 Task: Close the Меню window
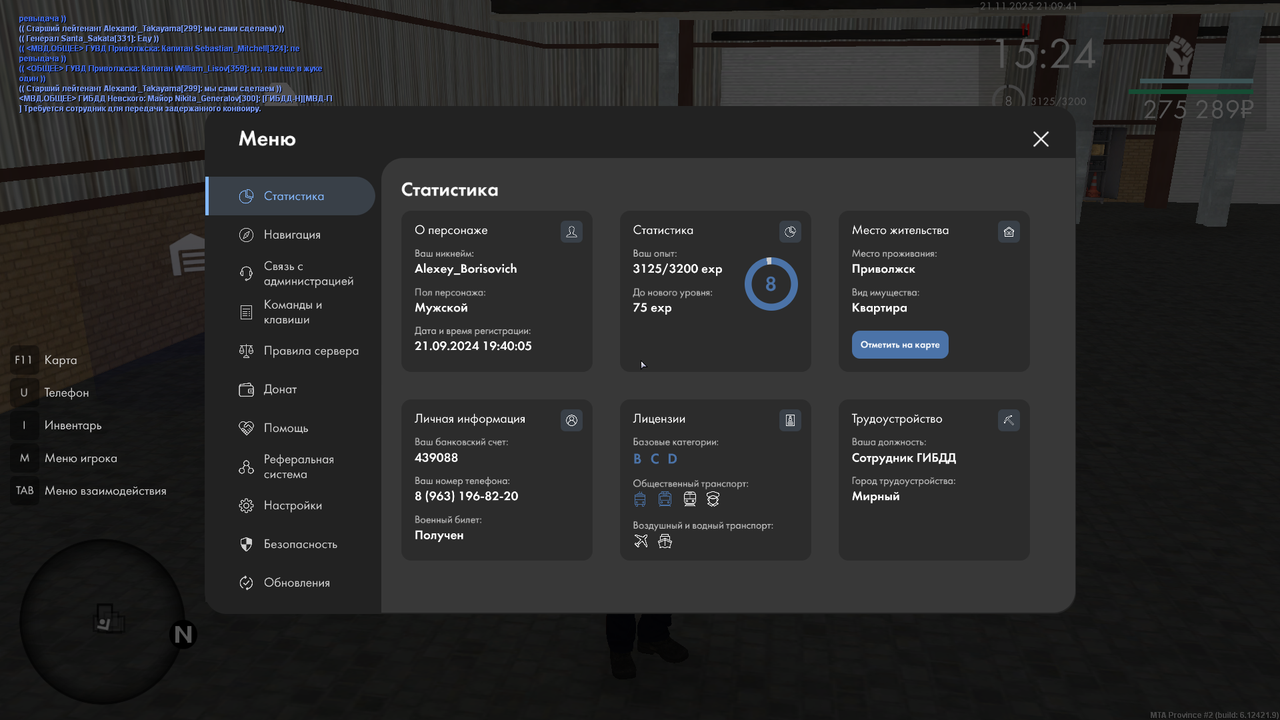1041,139
